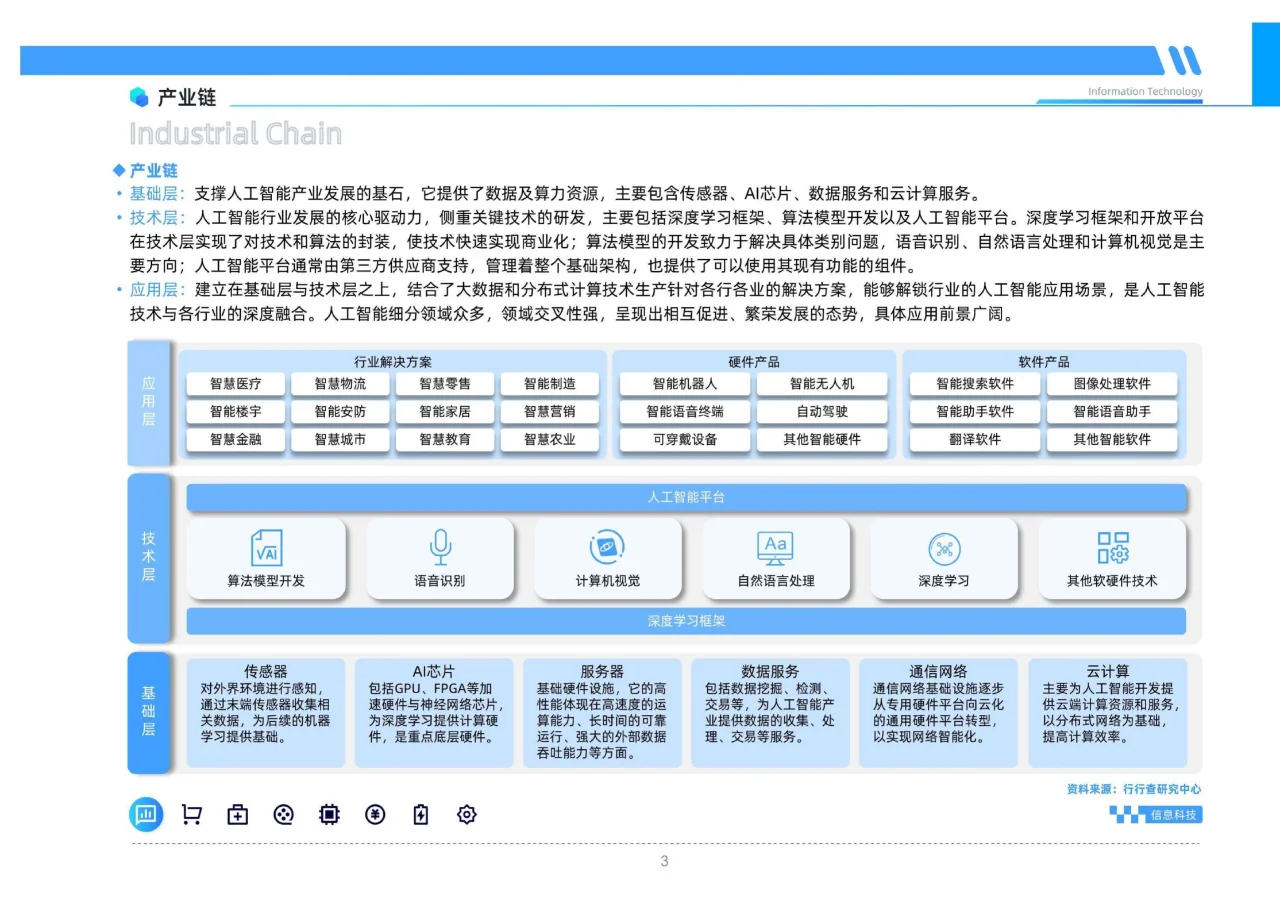Click the chip processor icon
This screenshot has height=905, width=1280.
[329, 815]
